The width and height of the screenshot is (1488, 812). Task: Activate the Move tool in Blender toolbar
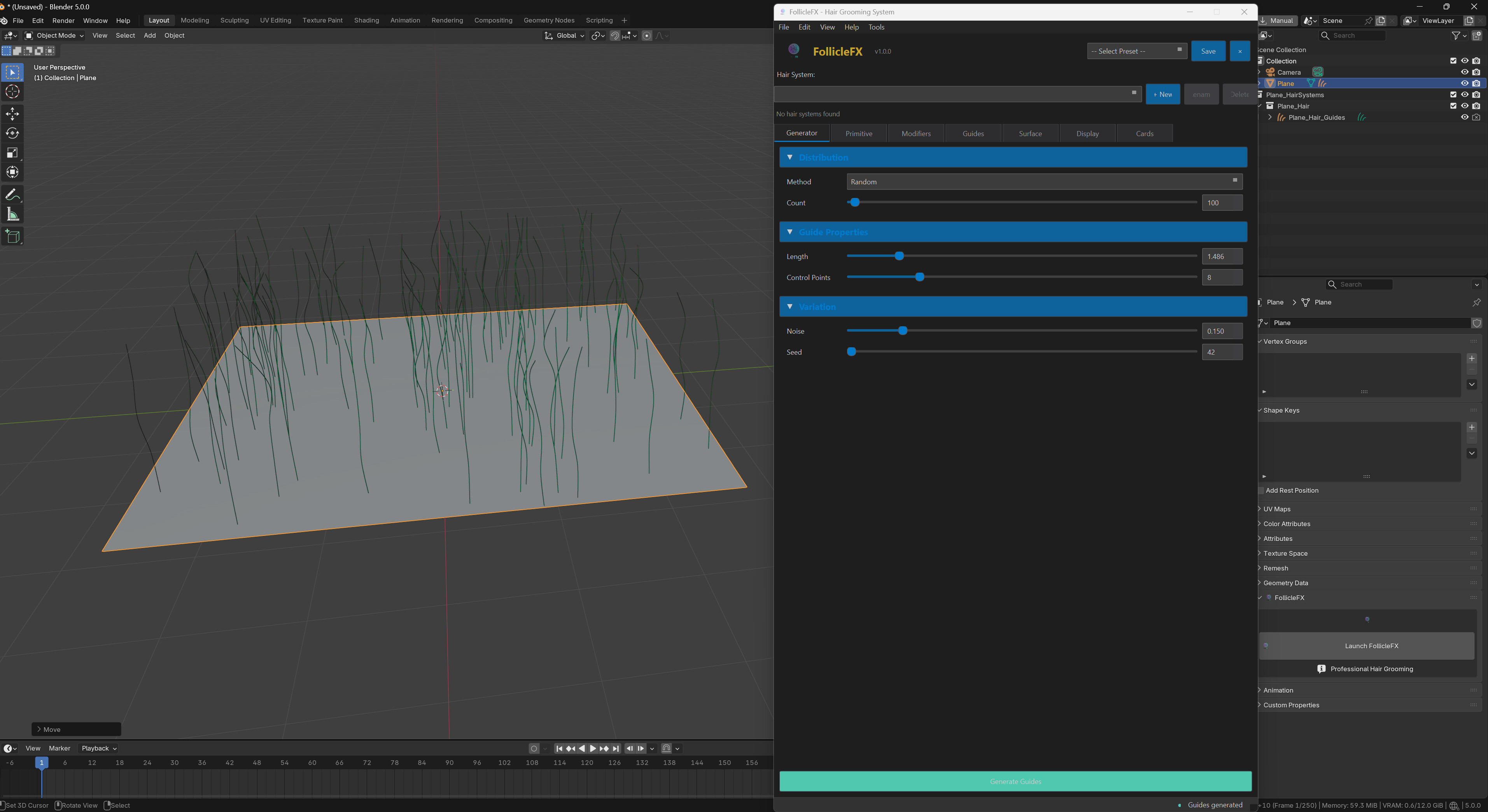coord(12,113)
